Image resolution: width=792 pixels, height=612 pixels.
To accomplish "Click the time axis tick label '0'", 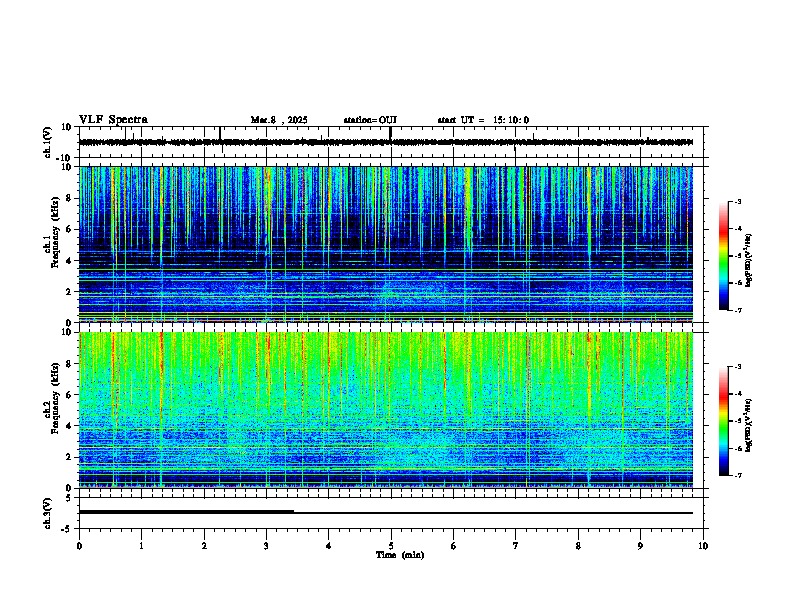I will [79, 546].
